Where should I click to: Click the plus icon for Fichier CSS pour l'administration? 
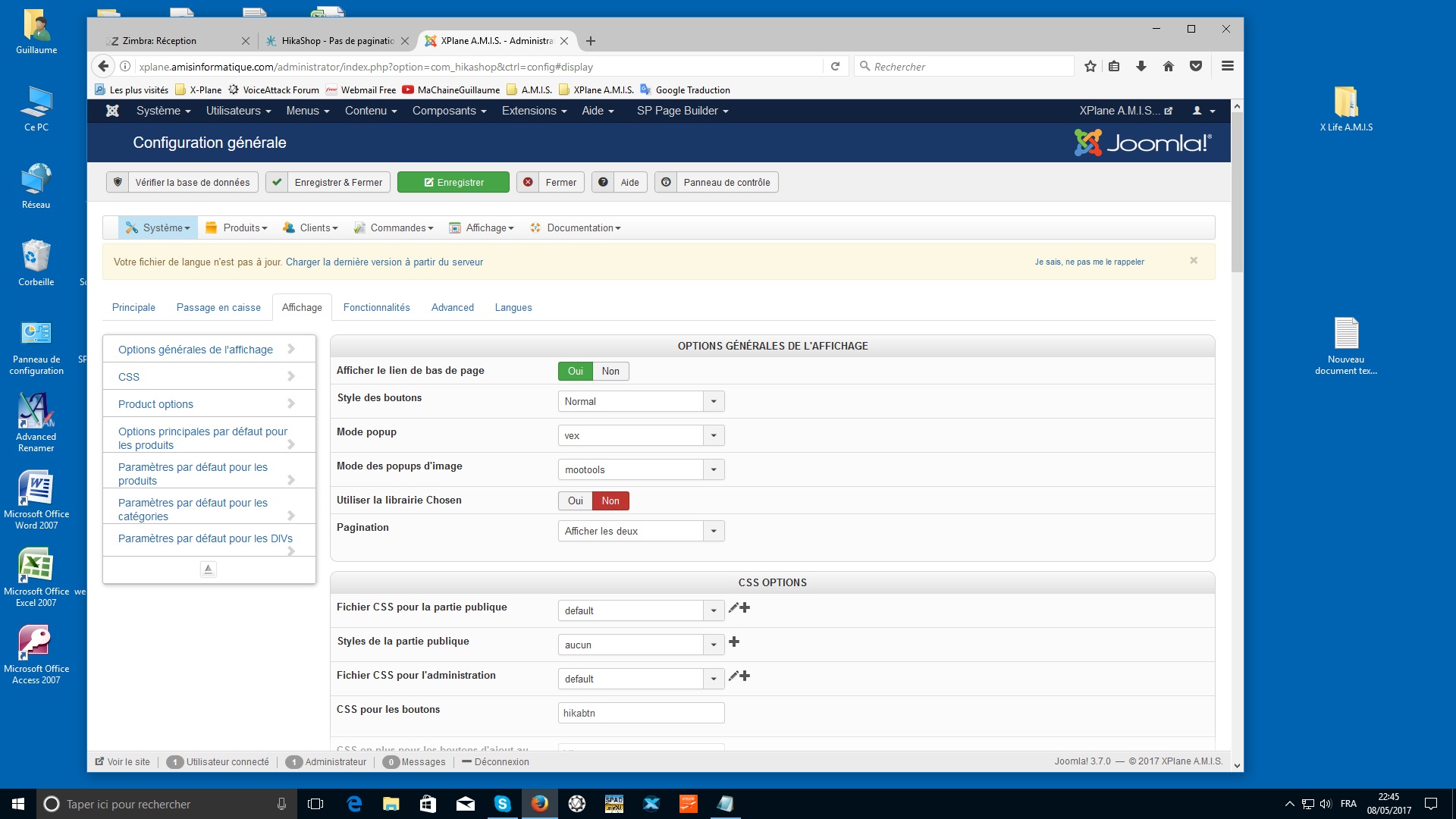745,676
